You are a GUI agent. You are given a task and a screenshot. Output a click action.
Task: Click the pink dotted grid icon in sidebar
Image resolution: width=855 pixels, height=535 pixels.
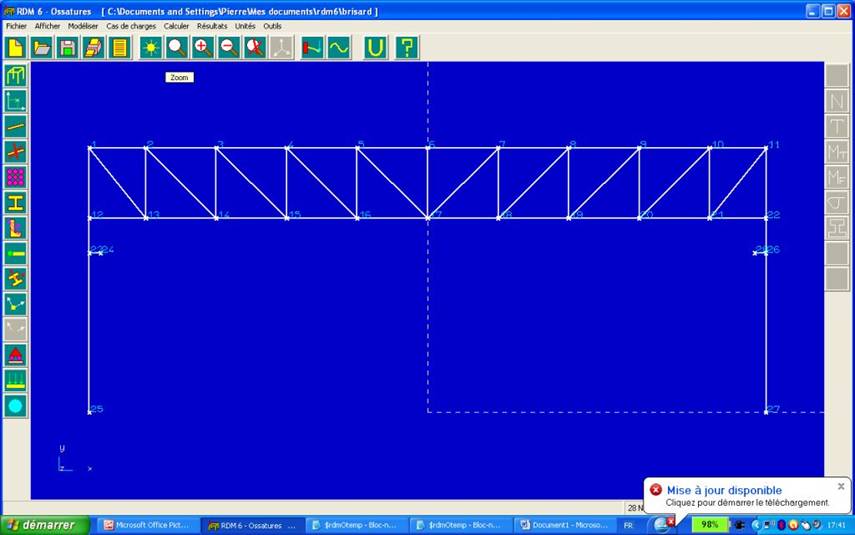click(x=15, y=177)
